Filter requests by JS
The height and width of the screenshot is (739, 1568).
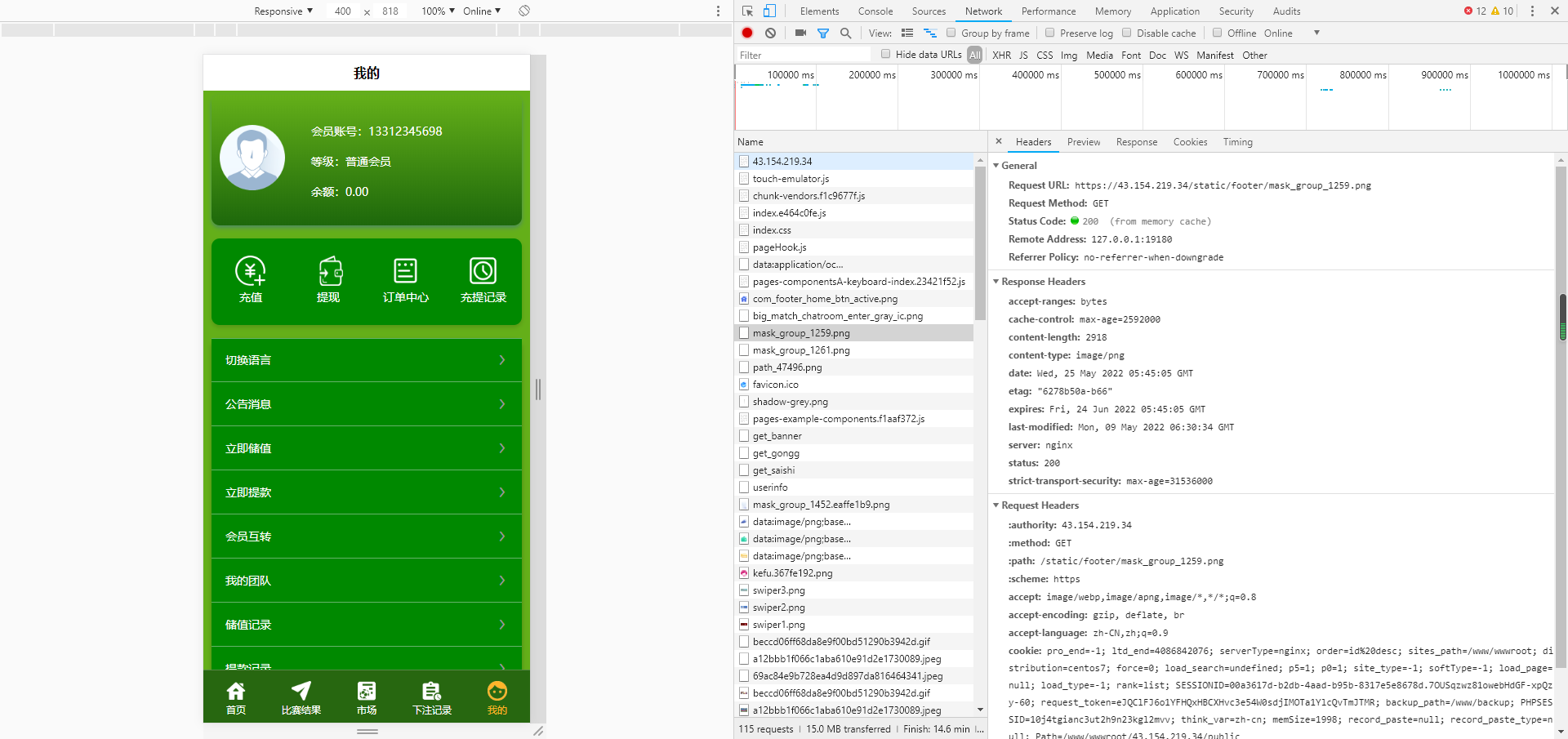pyautogui.click(x=1023, y=55)
